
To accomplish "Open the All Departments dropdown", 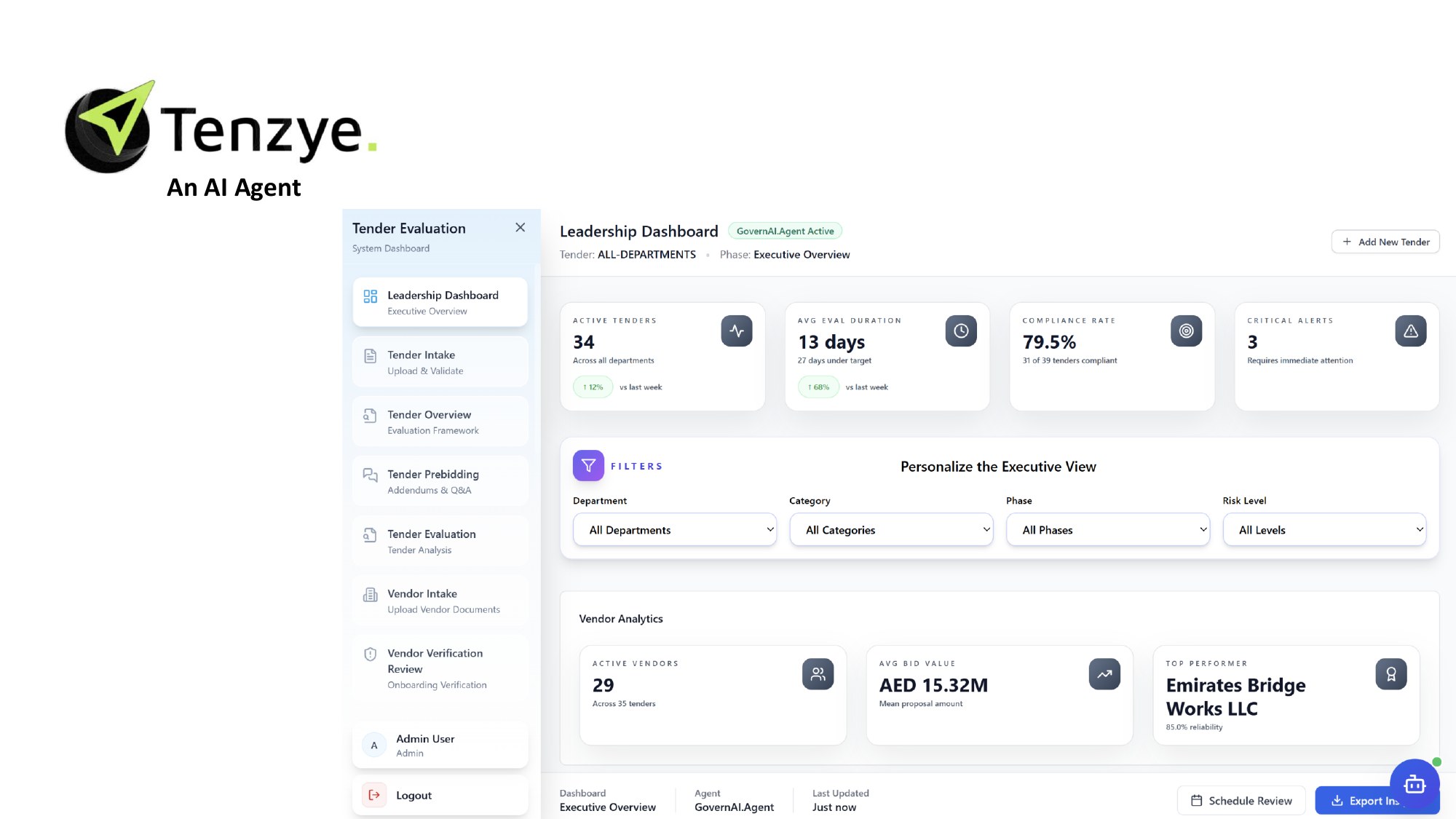I will pos(675,530).
